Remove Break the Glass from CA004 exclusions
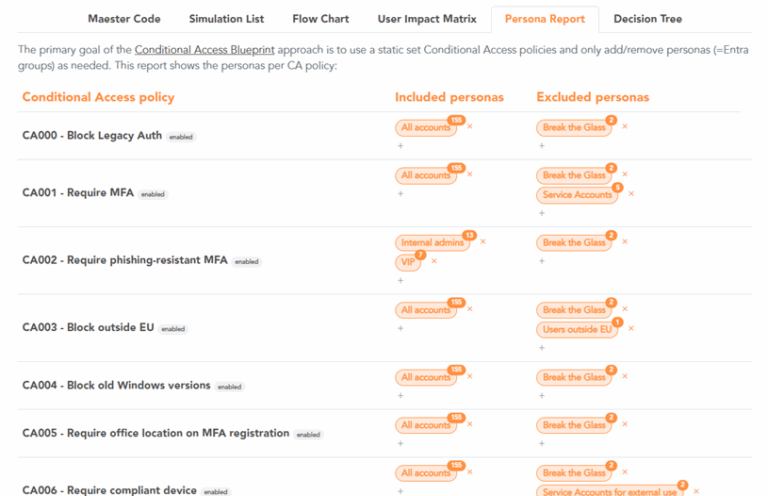The image size is (768, 496). pyautogui.click(x=624, y=376)
